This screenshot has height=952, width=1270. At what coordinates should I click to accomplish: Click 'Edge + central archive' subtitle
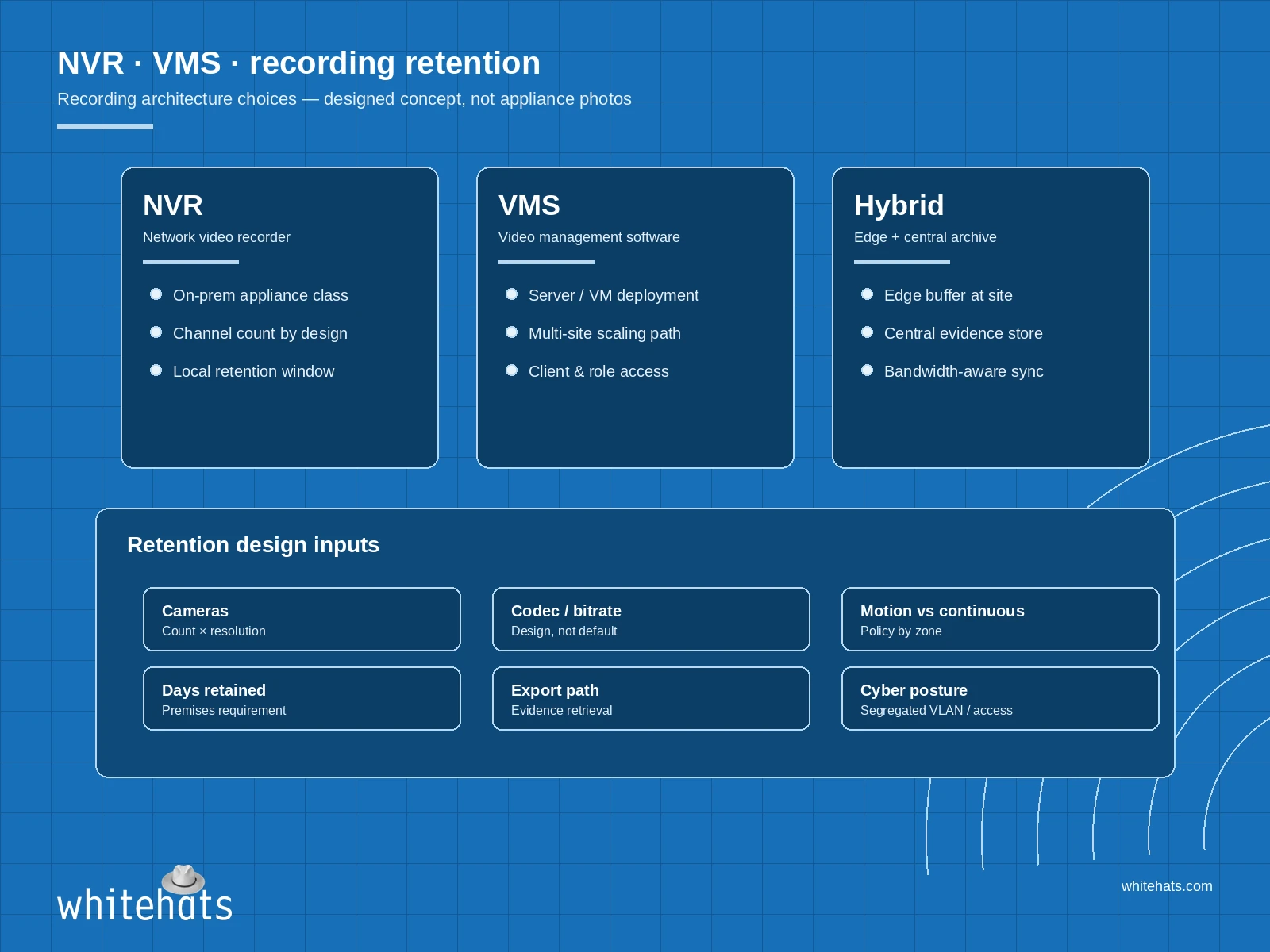pos(925,237)
